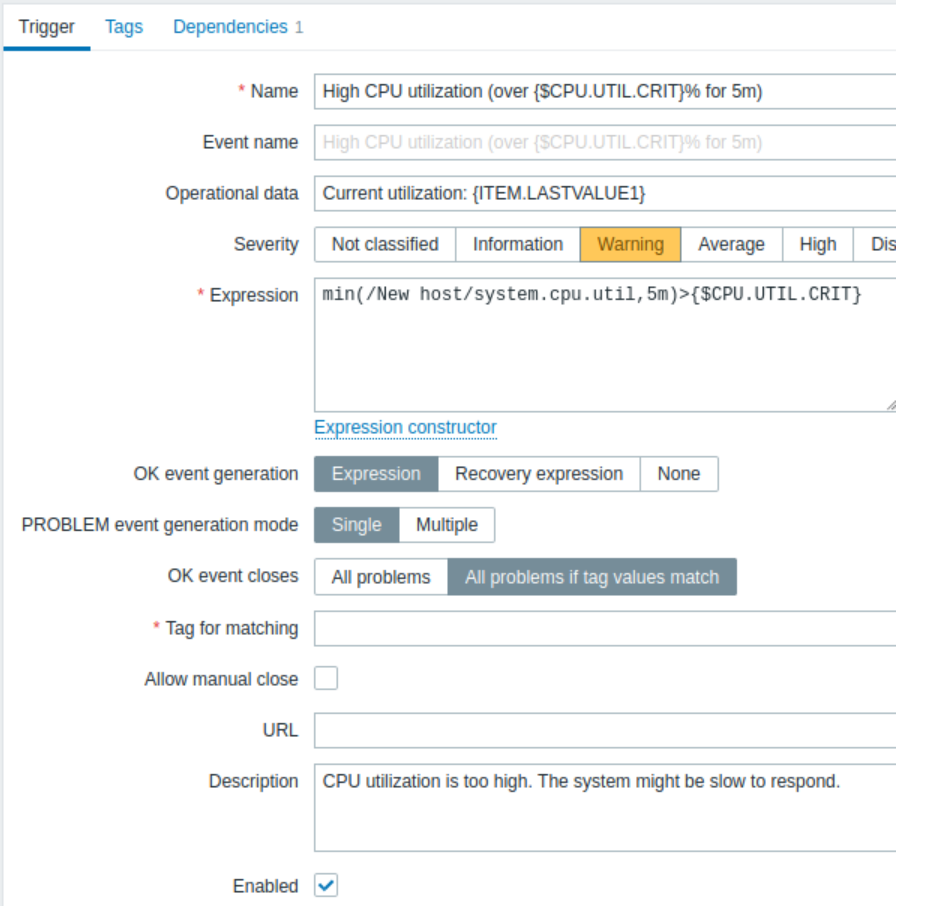Screen dimensions: 926x906
Task: Set severity to Warning
Action: (x=630, y=244)
